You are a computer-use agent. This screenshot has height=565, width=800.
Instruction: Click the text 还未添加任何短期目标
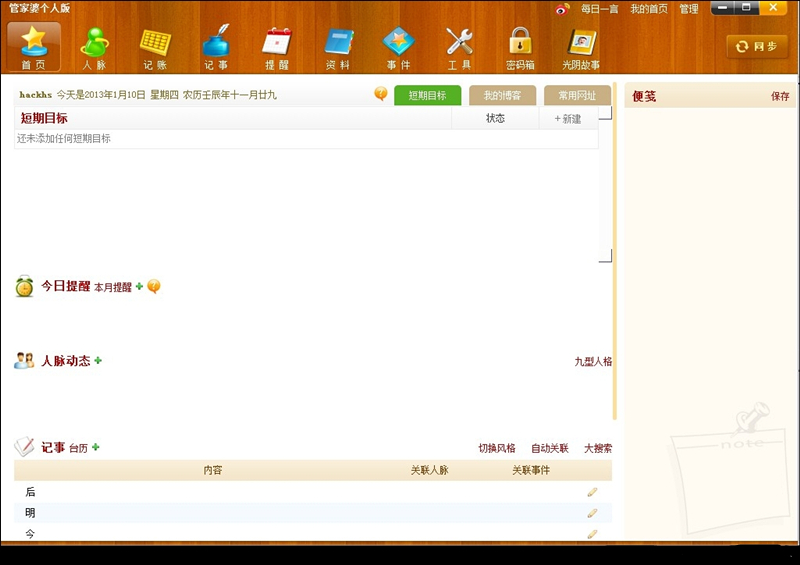click(x=64, y=138)
